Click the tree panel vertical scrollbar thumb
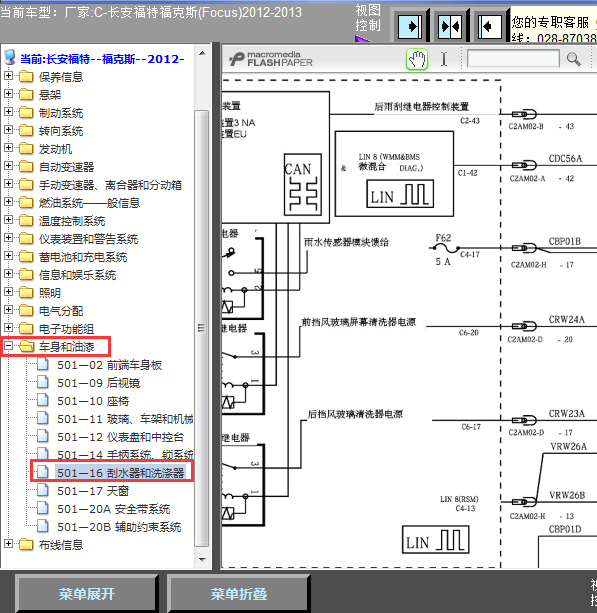Viewport: 597px width, 613px height. pyautogui.click(x=202, y=328)
